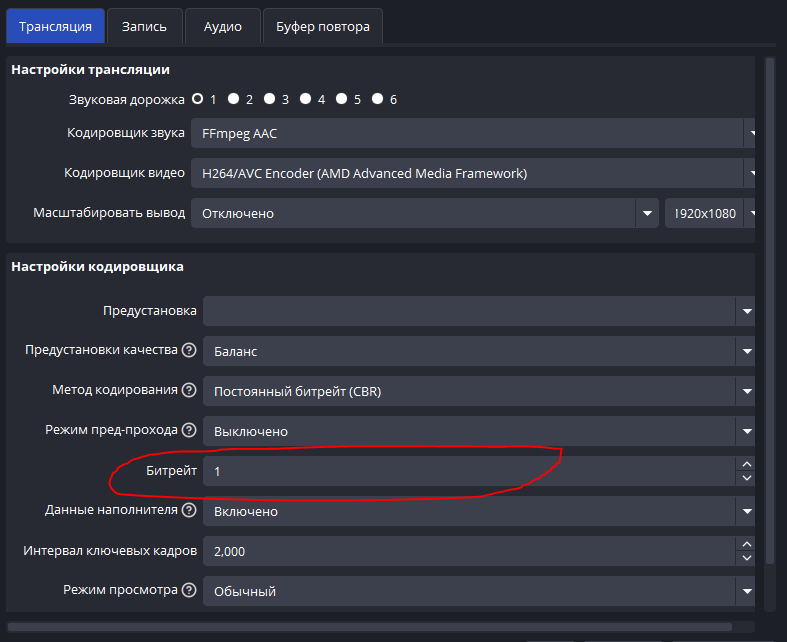Viewport: 787px width, 642px height.
Task: Open the 1920x1080 resolution dropdown
Action: pyautogui.click(x=710, y=213)
